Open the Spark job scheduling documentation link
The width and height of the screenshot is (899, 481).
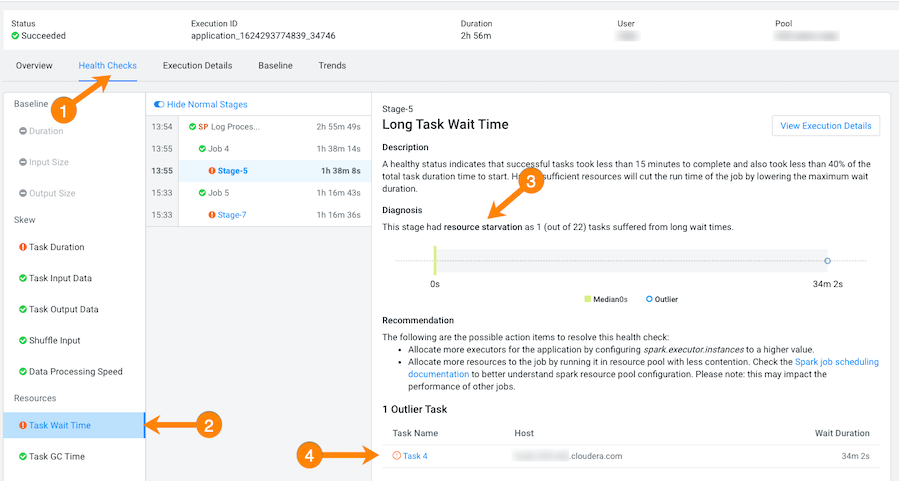(x=836, y=361)
